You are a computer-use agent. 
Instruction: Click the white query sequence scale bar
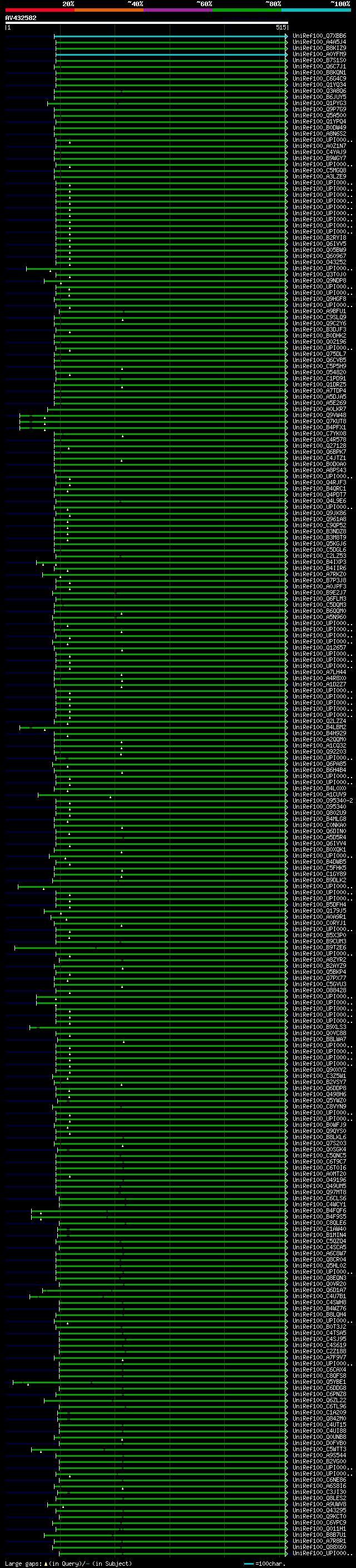point(147,22)
